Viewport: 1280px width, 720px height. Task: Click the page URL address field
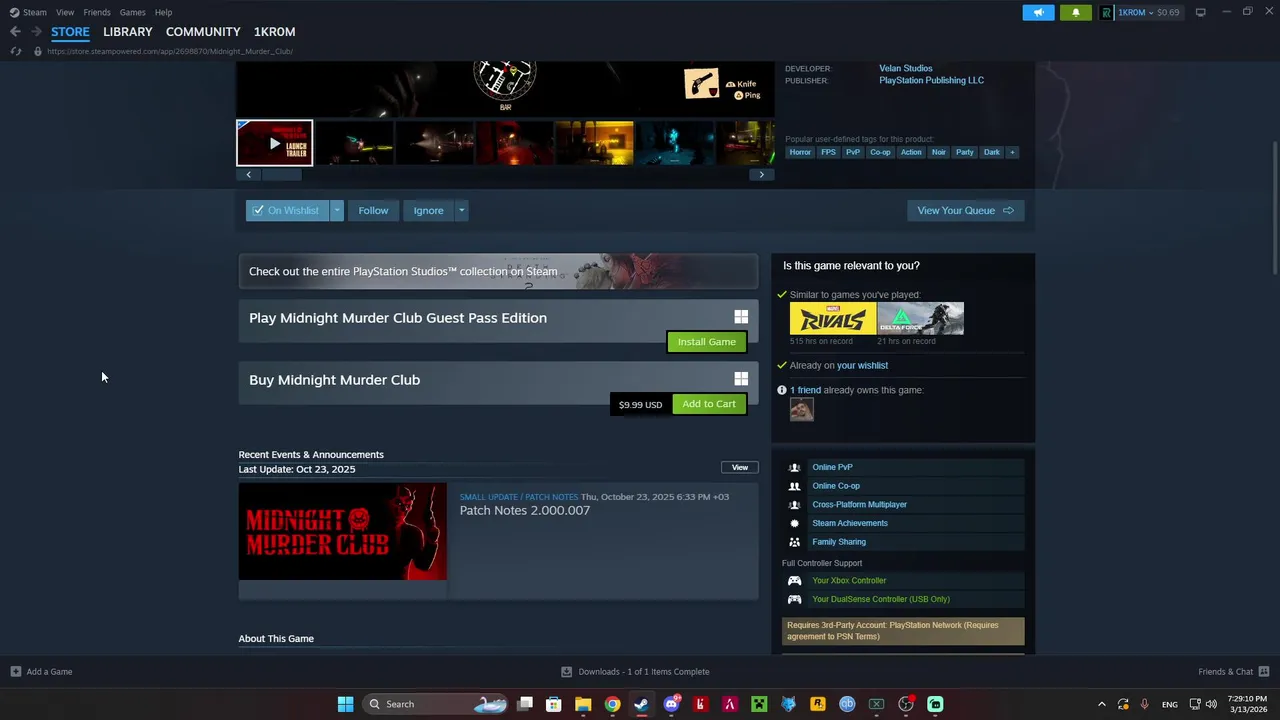coord(170,51)
